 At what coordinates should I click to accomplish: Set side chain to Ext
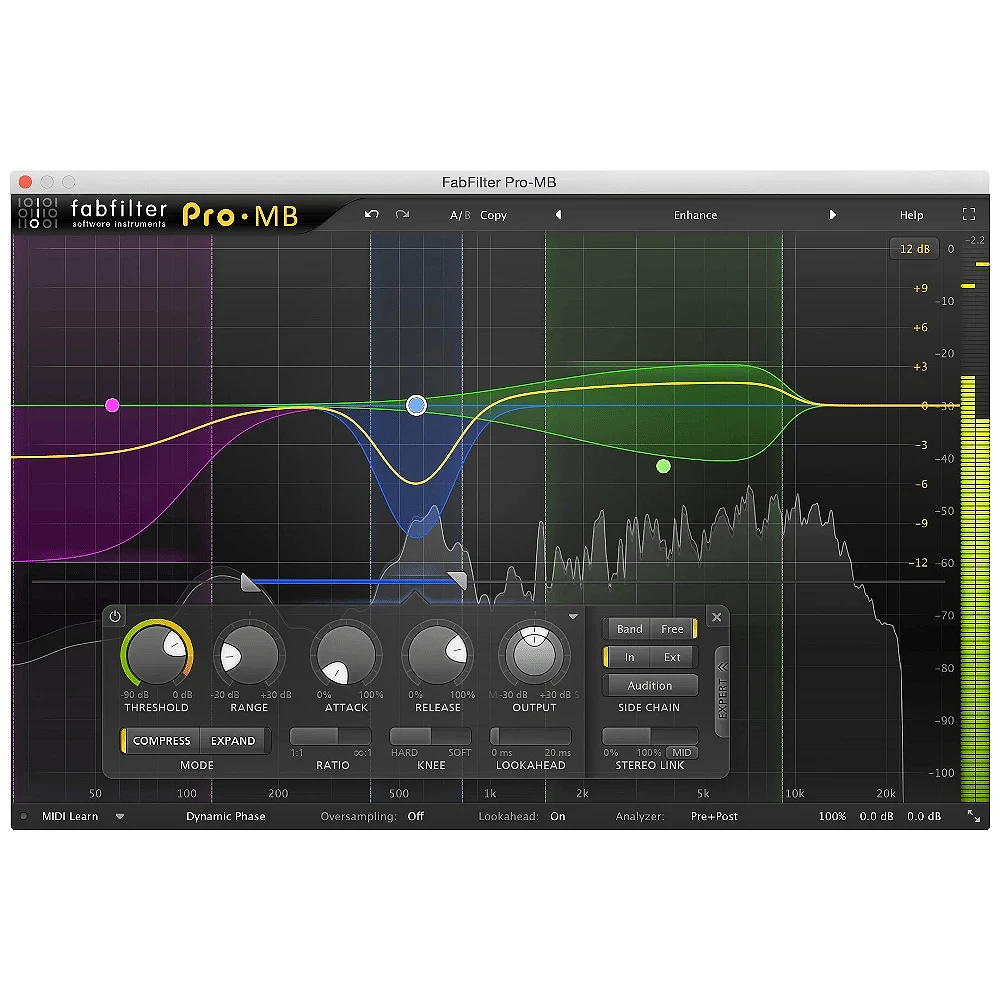(672, 657)
